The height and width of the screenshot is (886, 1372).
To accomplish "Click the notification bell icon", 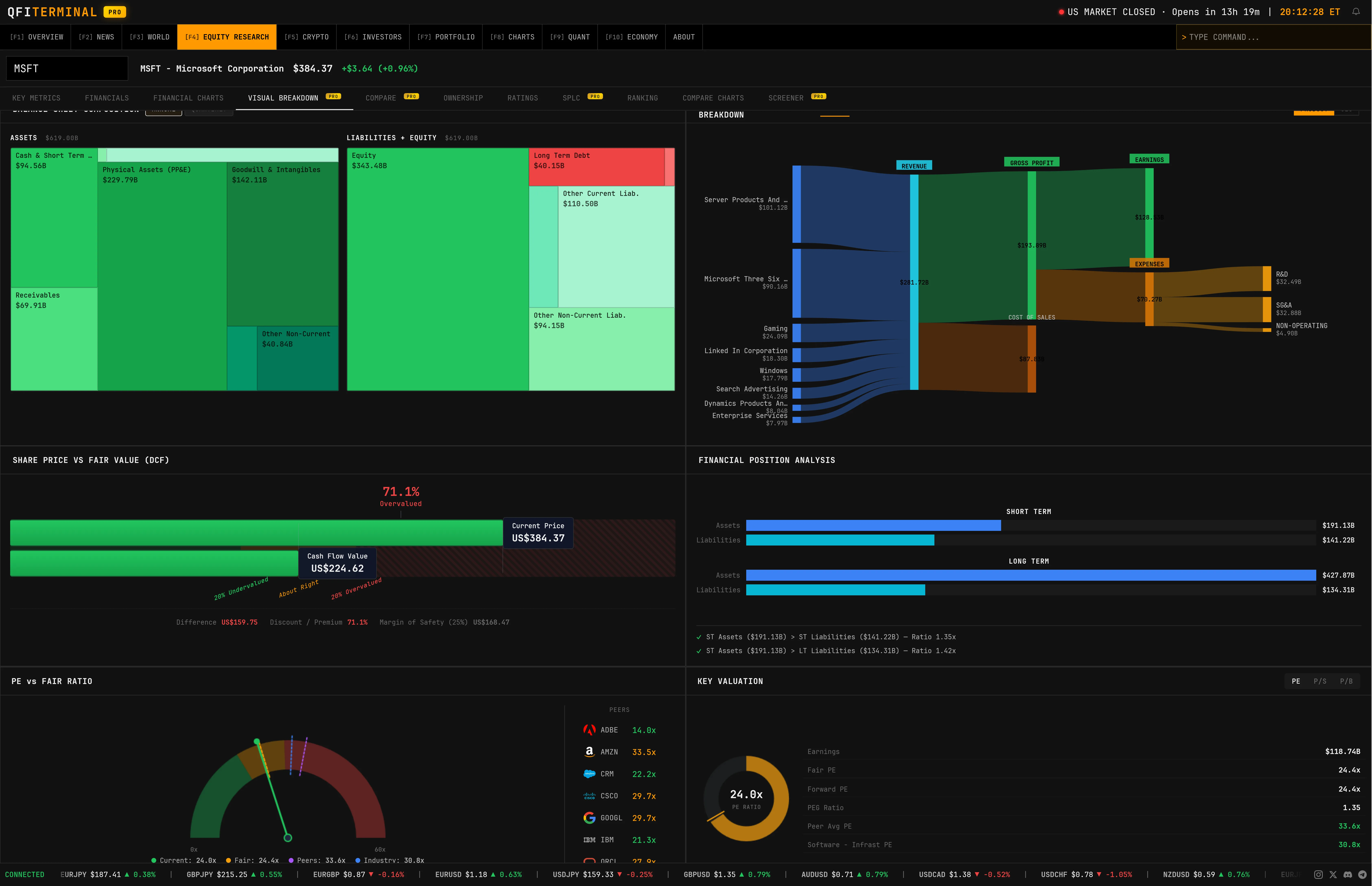I will [x=1356, y=12].
